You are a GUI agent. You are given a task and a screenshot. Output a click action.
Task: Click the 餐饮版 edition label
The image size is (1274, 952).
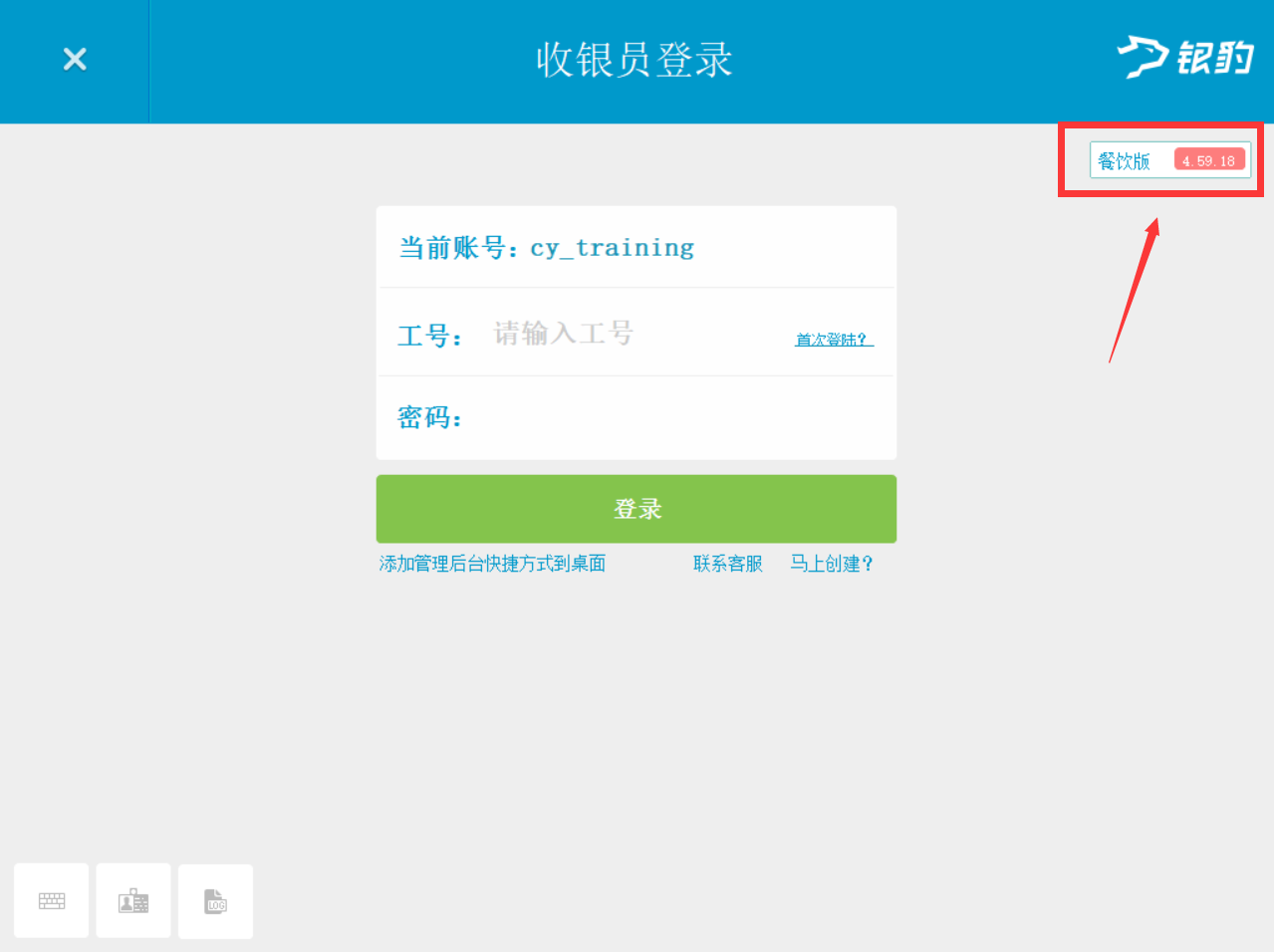click(1125, 160)
